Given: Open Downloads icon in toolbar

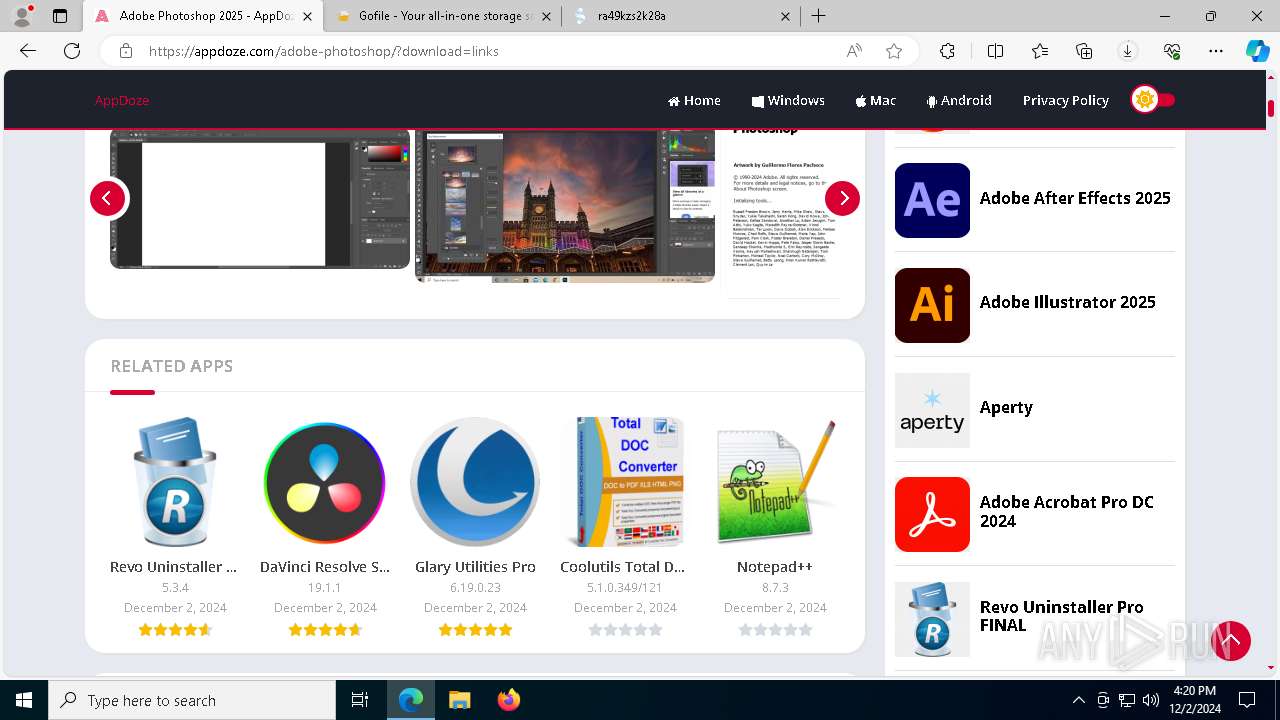Looking at the screenshot, I should (x=1128, y=51).
